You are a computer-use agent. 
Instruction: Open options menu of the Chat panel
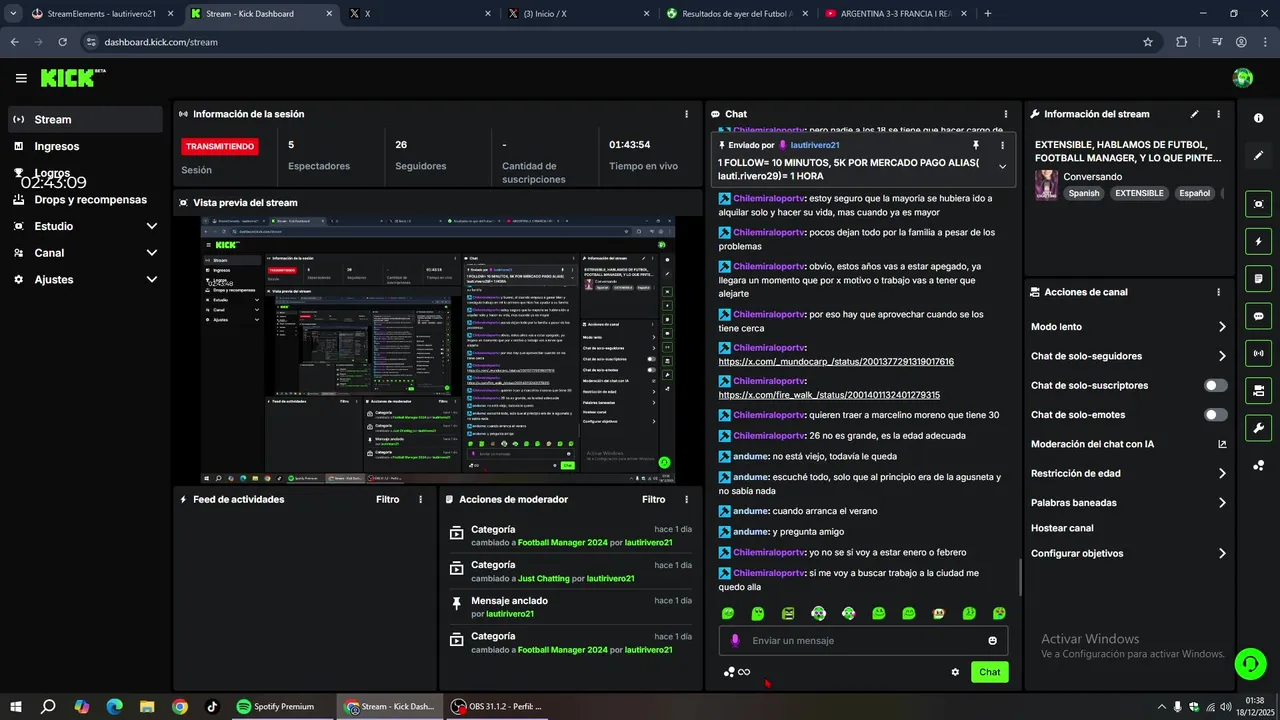[1006, 114]
